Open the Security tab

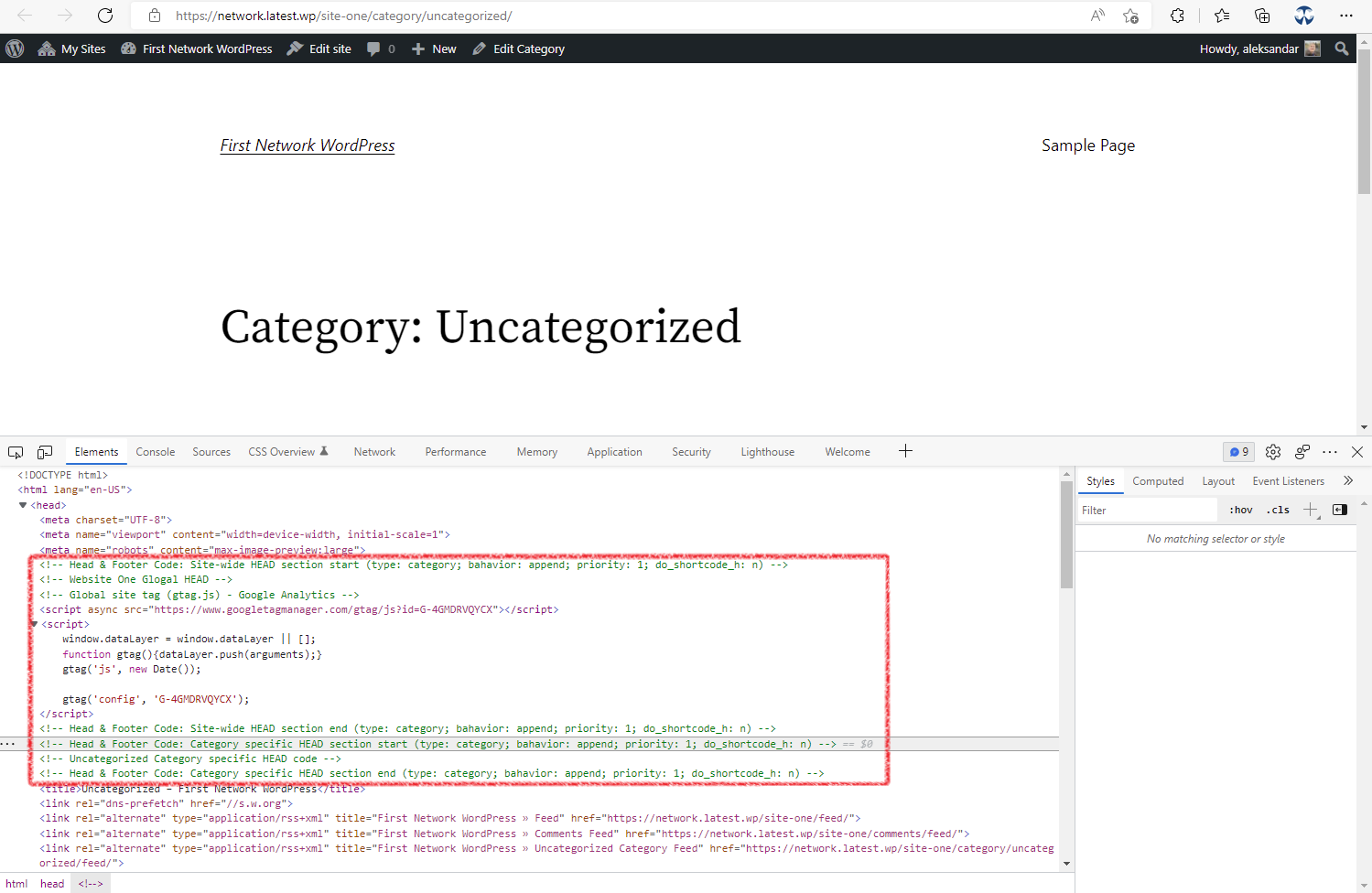(x=691, y=452)
